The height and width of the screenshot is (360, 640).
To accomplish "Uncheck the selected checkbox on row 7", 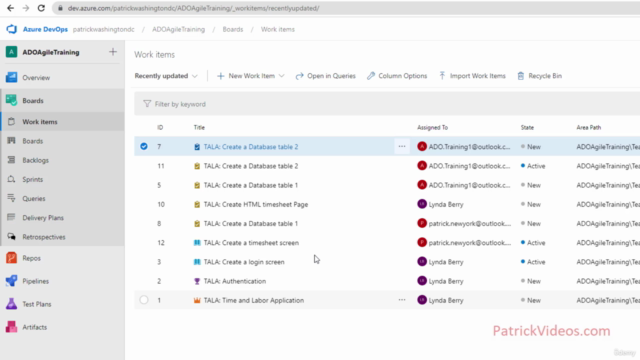I will click(x=144, y=146).
